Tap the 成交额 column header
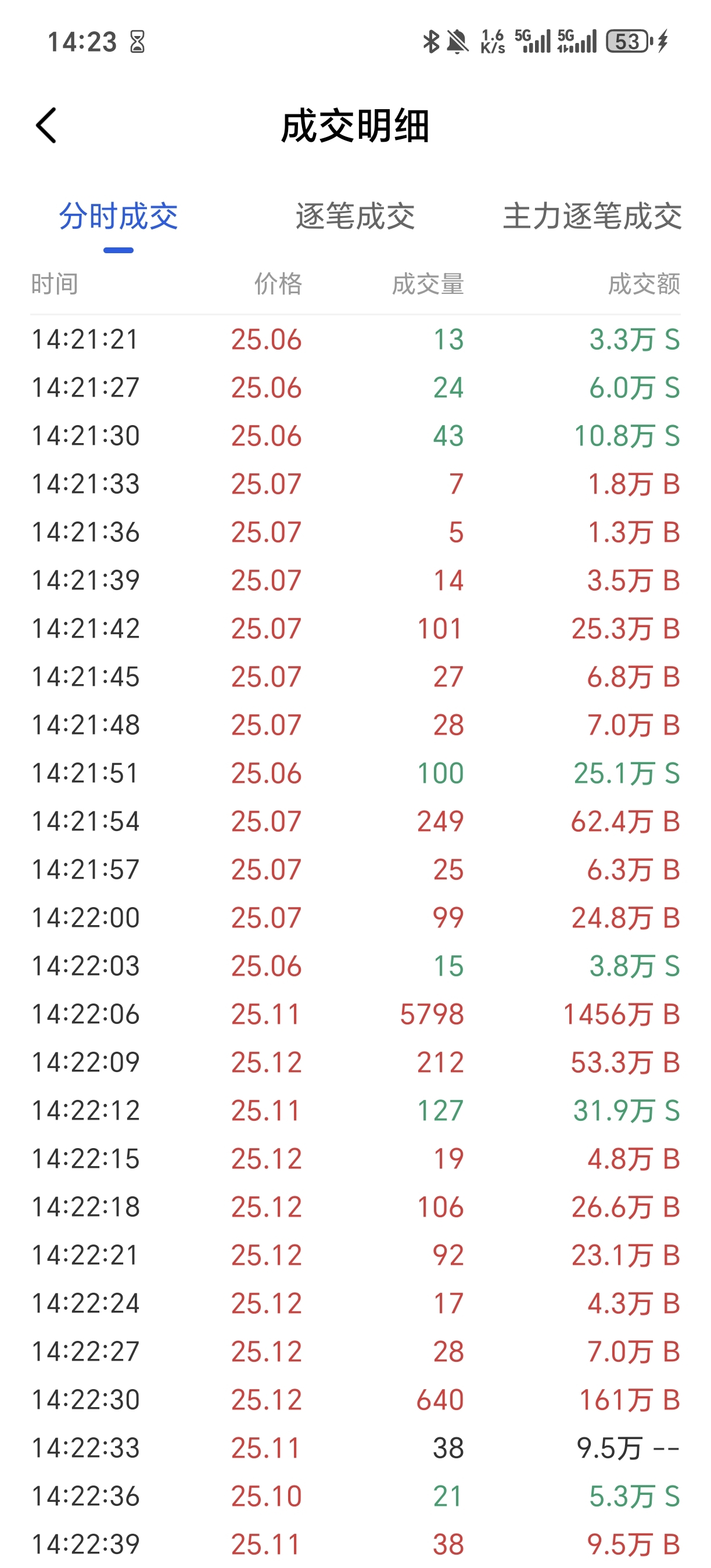Viewport: 711px width, 1568px height. 644,284
